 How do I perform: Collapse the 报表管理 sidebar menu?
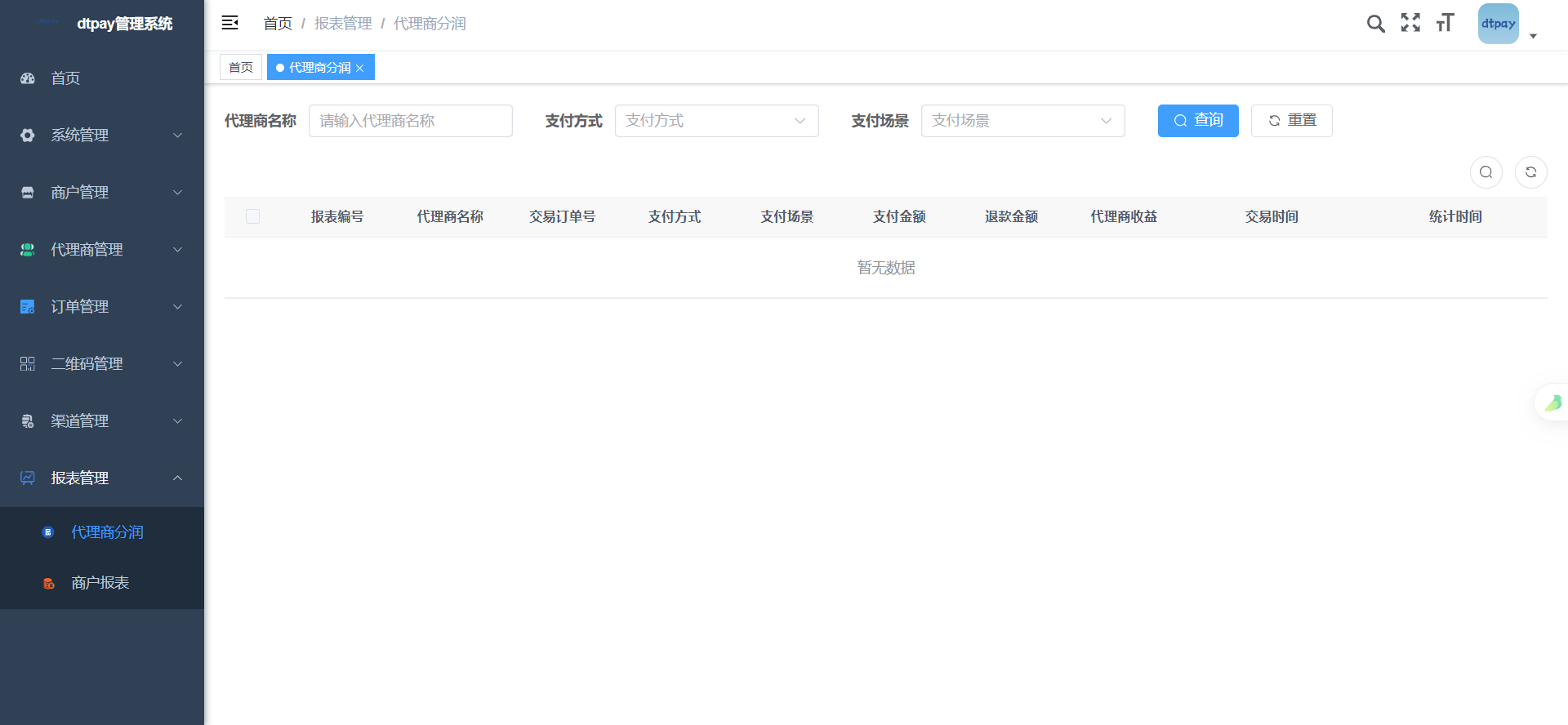point(102,478)
